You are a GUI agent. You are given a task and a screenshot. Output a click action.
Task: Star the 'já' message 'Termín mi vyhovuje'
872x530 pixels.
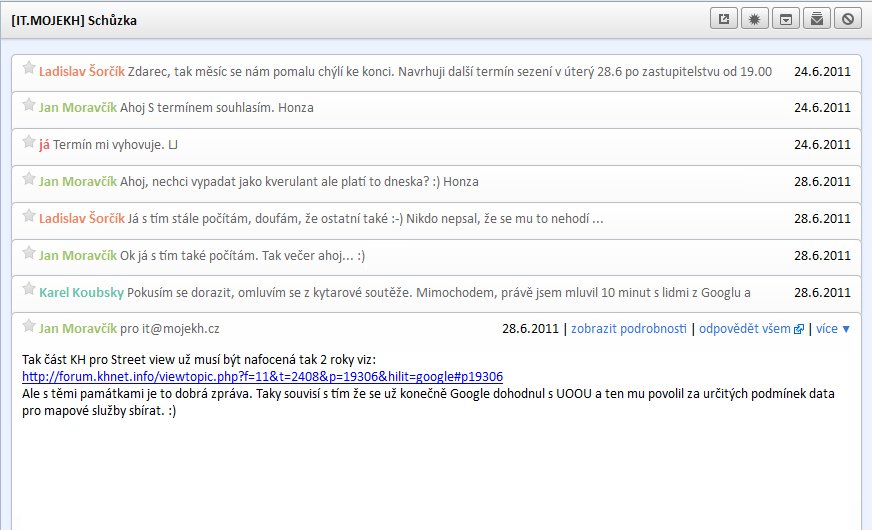tap(28, 142)
